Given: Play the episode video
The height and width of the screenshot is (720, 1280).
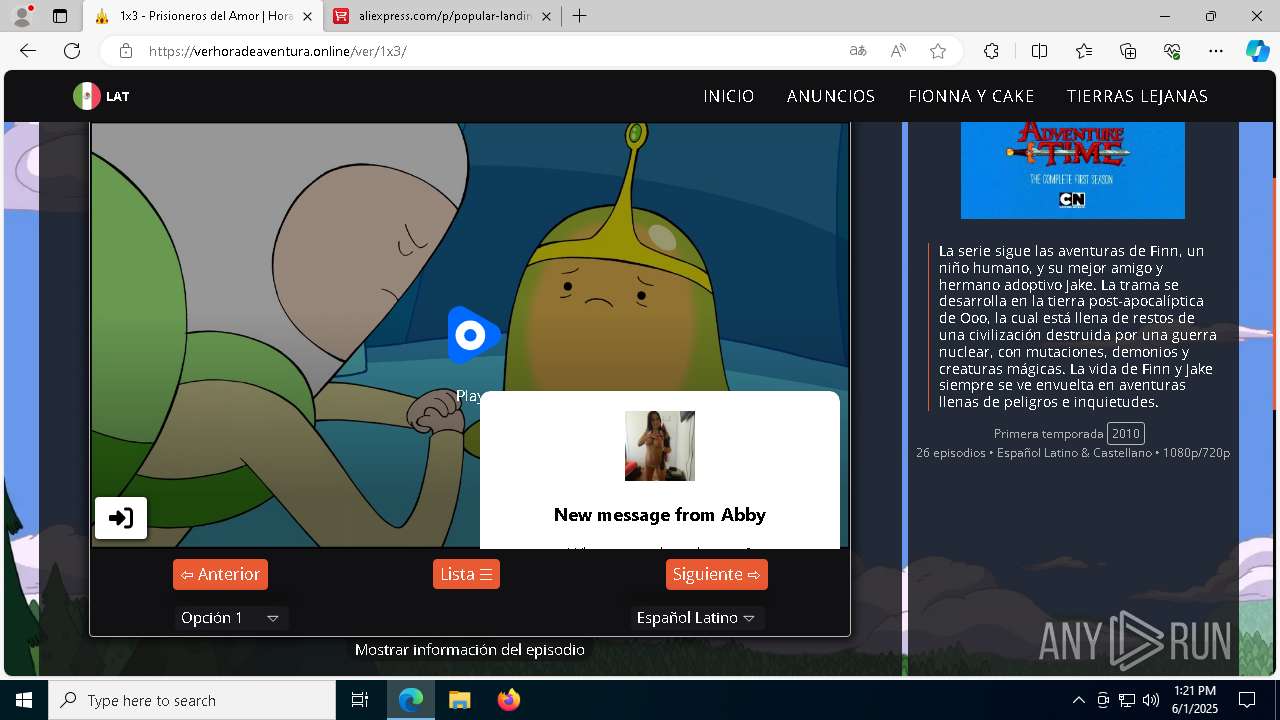Looking at the screenshot, I should click(472, 336).
